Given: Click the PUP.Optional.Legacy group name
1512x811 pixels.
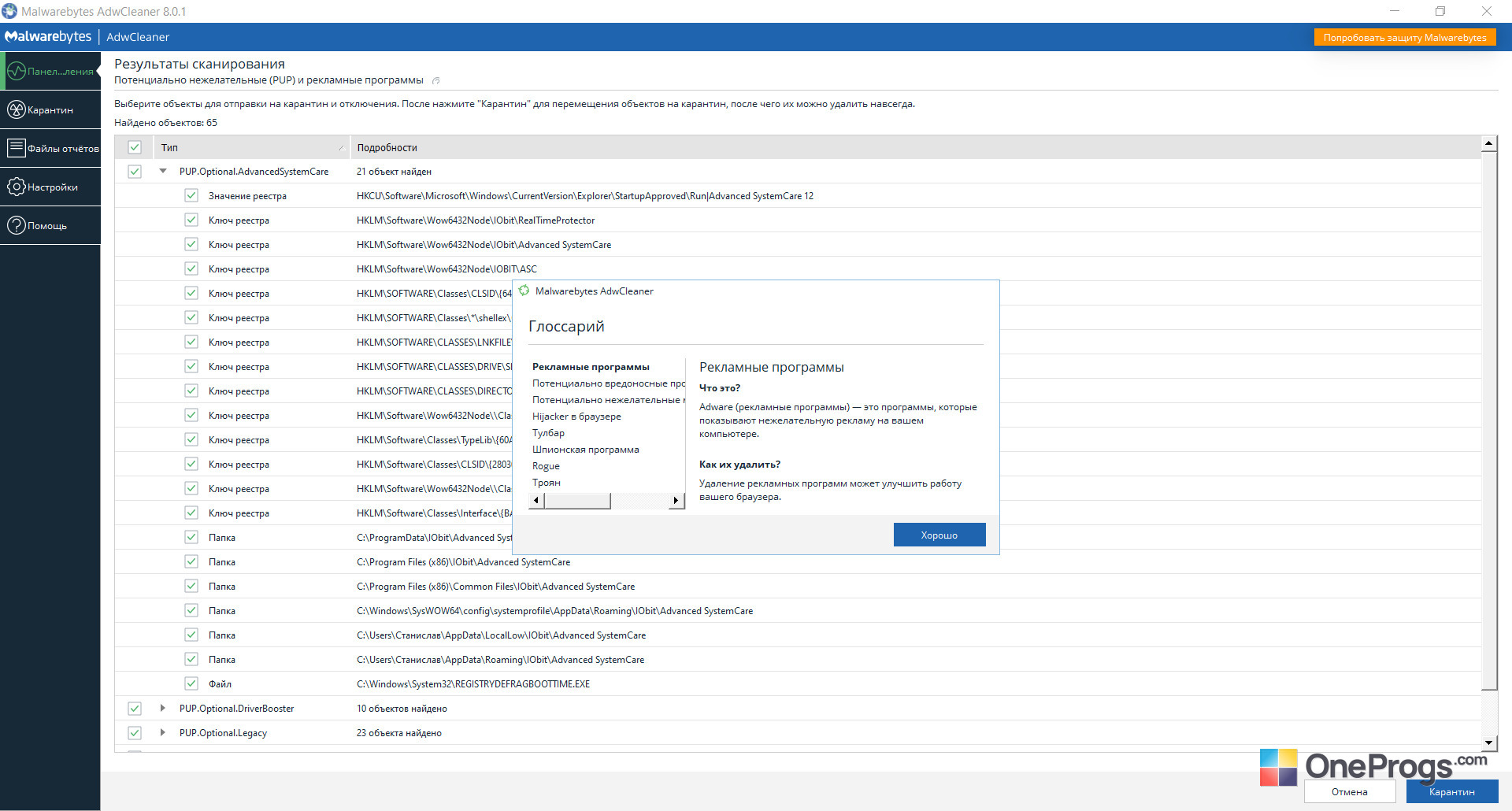Looking at the screenshot, I should [223, 733].
